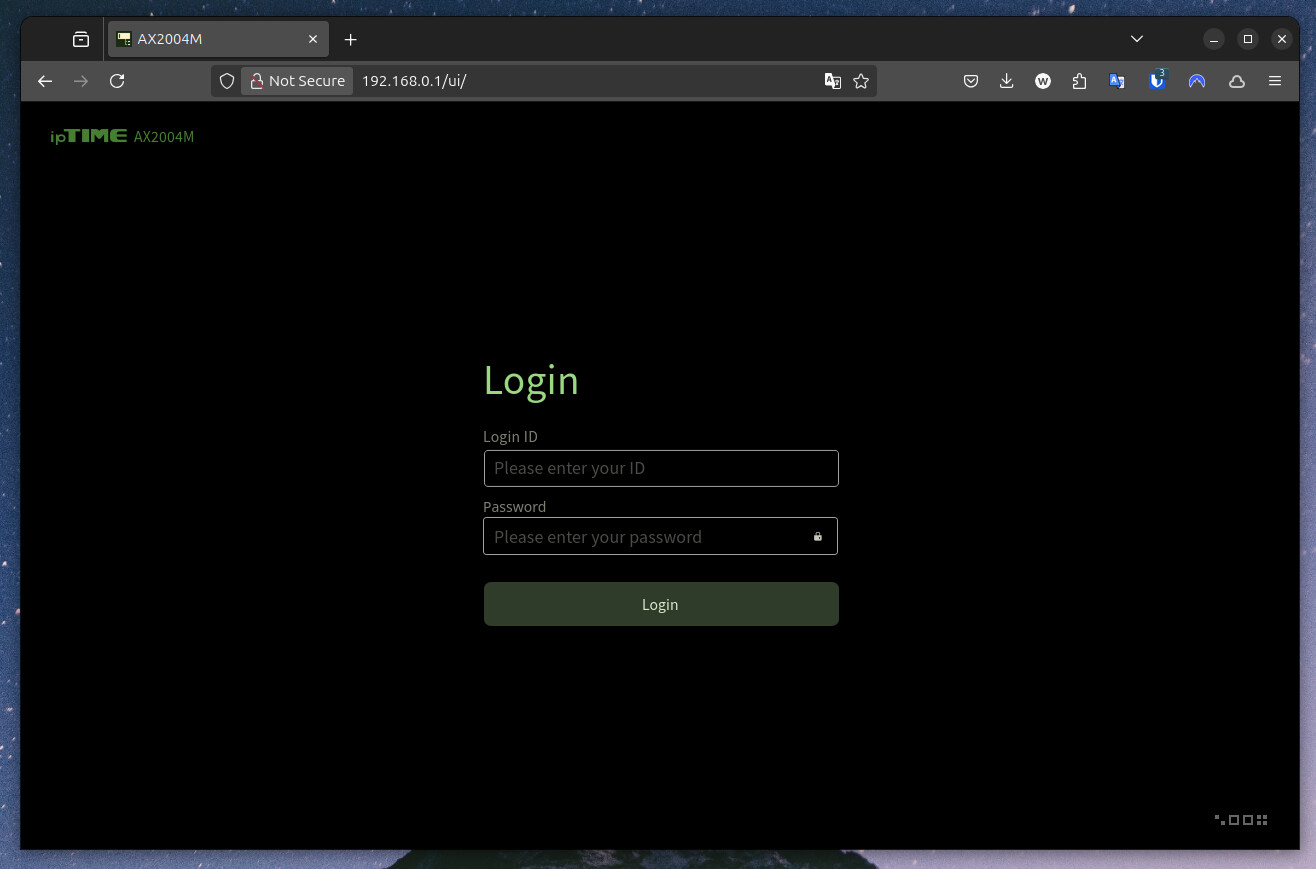
Task: Click the green Login button
Action: [661, 604]
